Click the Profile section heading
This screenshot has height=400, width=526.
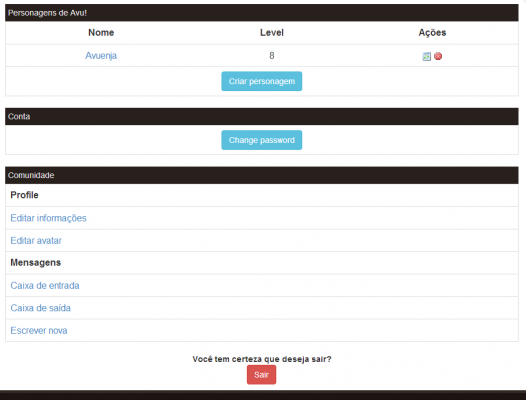pyautogui.click(x=24, y=195)
